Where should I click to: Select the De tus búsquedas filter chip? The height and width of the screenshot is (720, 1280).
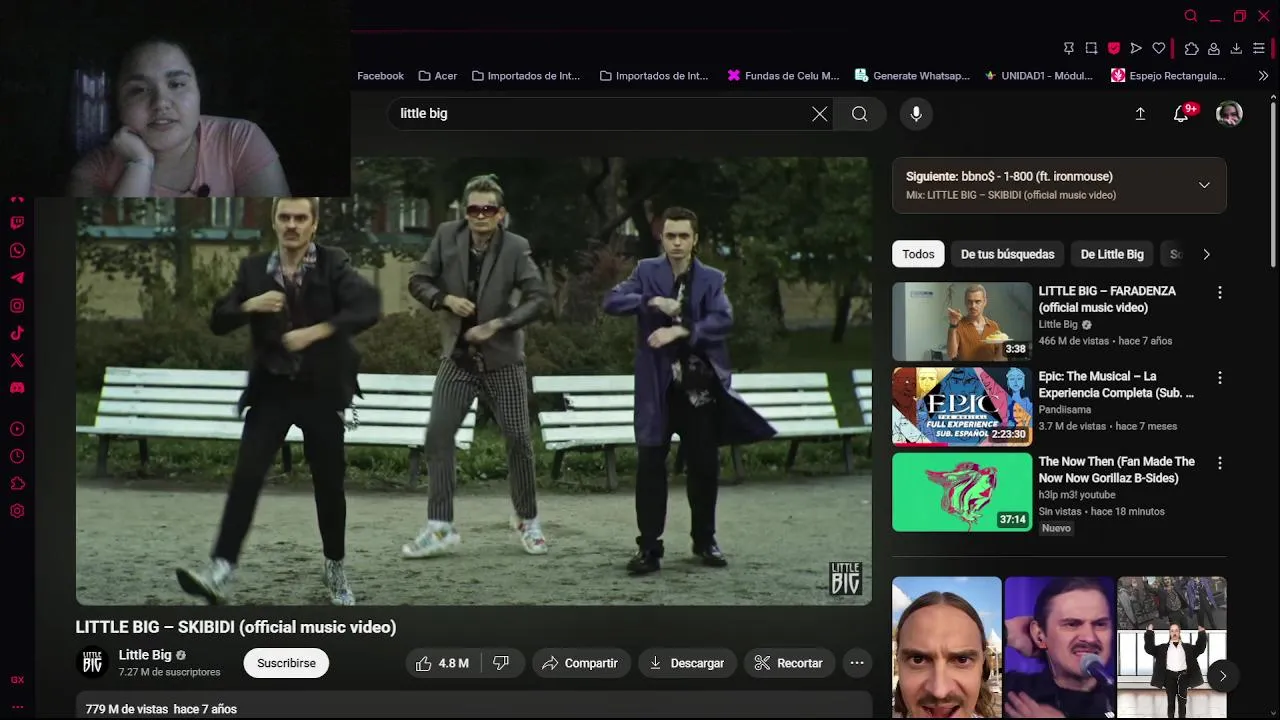(x=1007, y=254)
